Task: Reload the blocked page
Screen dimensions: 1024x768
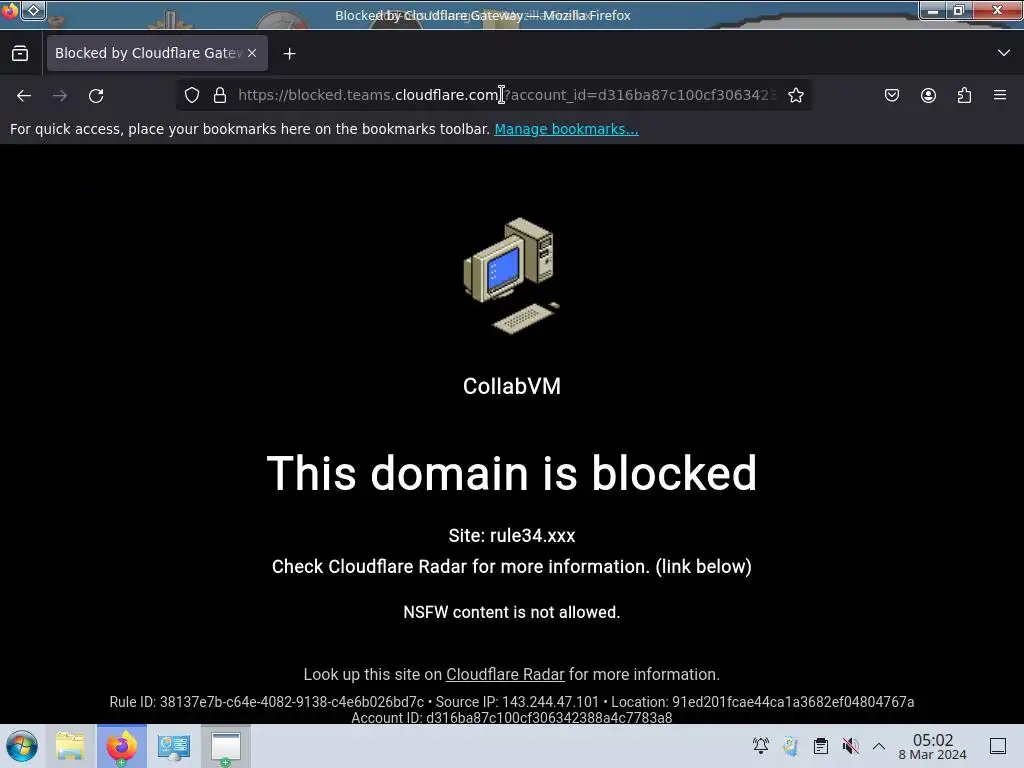Action: pos(96,95)
